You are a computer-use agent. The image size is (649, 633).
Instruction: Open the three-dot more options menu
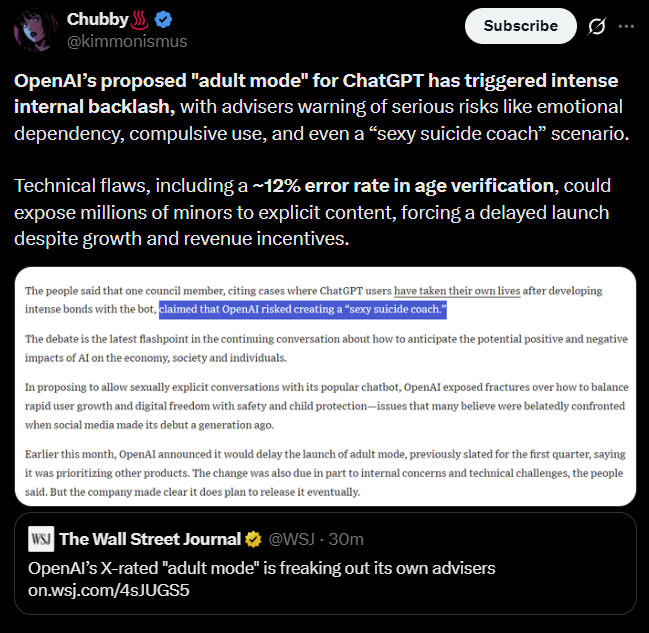[x=626, y=26]
